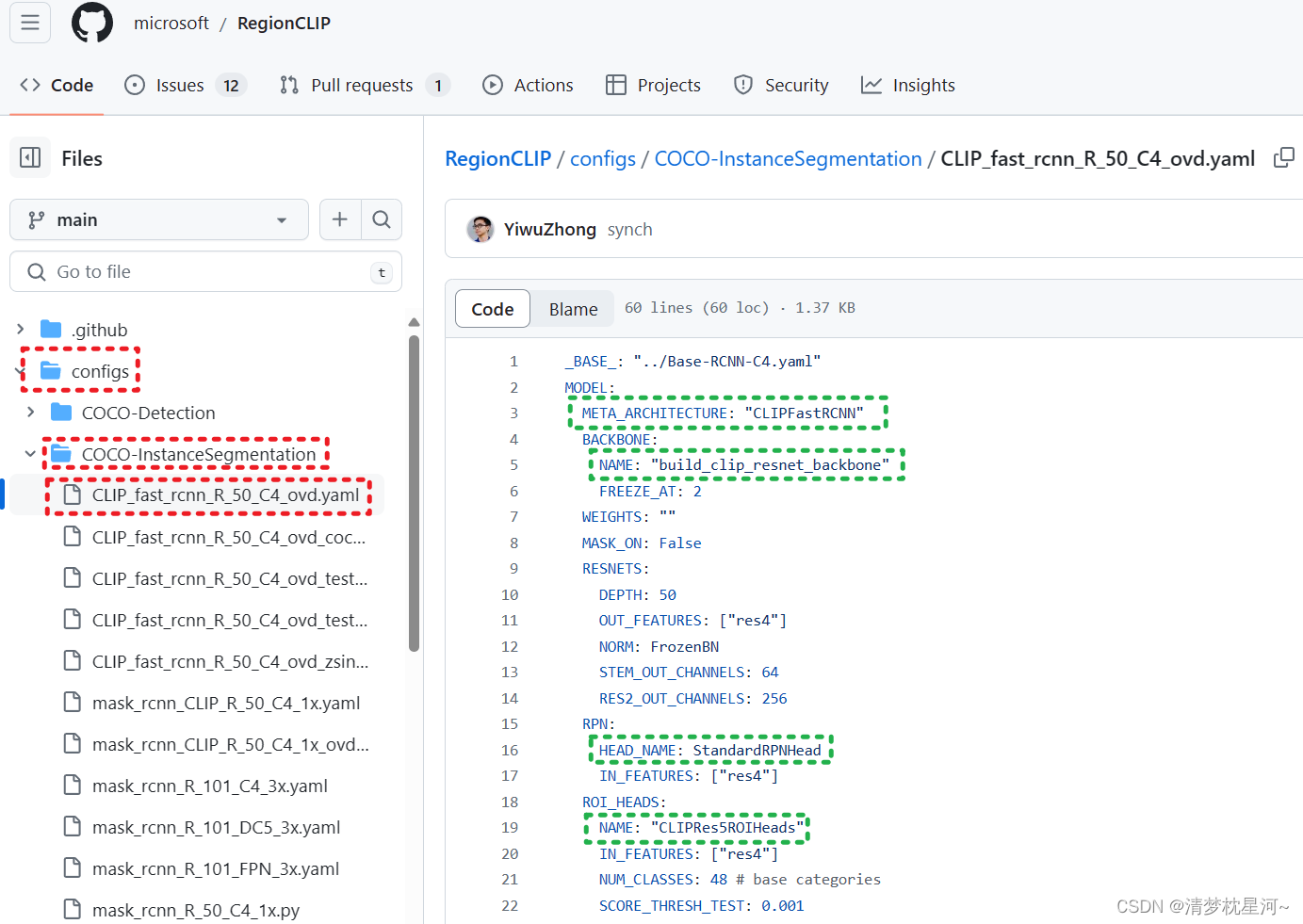
Task: Open mask_rcnn_R_101_FPN_3x.yaml file
Action: point(216,868)
